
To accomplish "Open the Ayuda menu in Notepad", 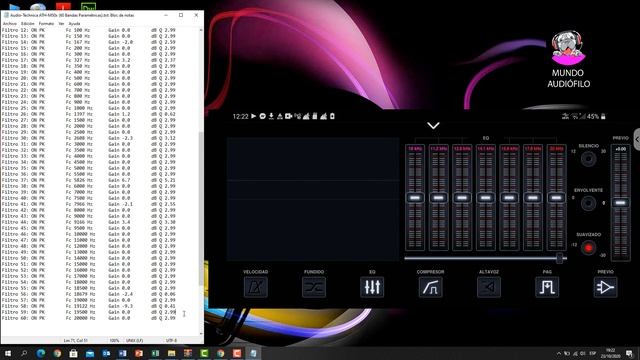I will click(x=74, y=24).
